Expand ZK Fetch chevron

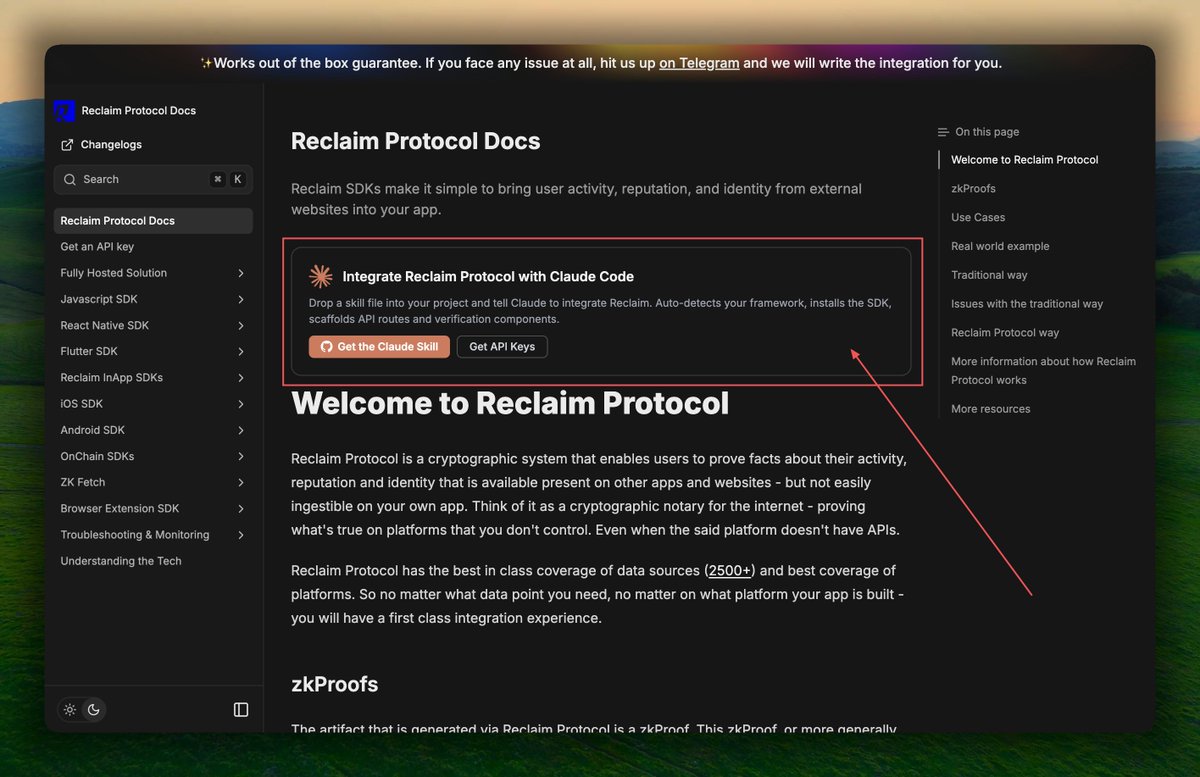241,482
